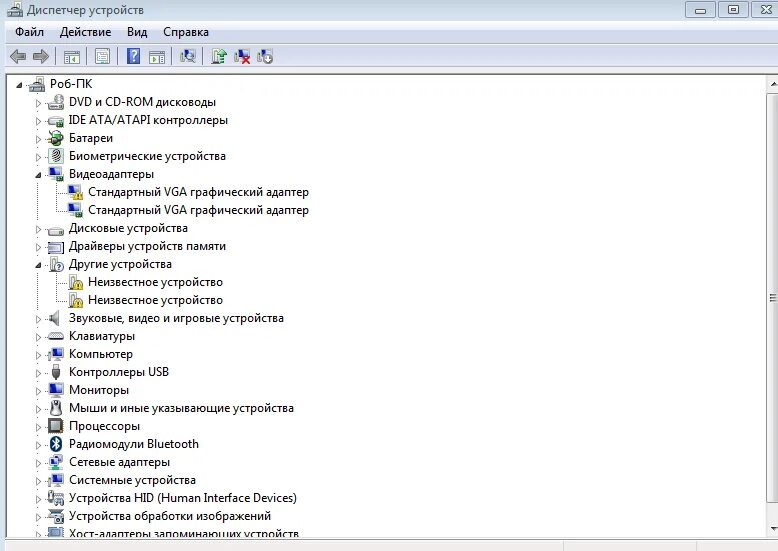
Task: Maximize the Диспетчер устройств window
Action: coord(733,10)
